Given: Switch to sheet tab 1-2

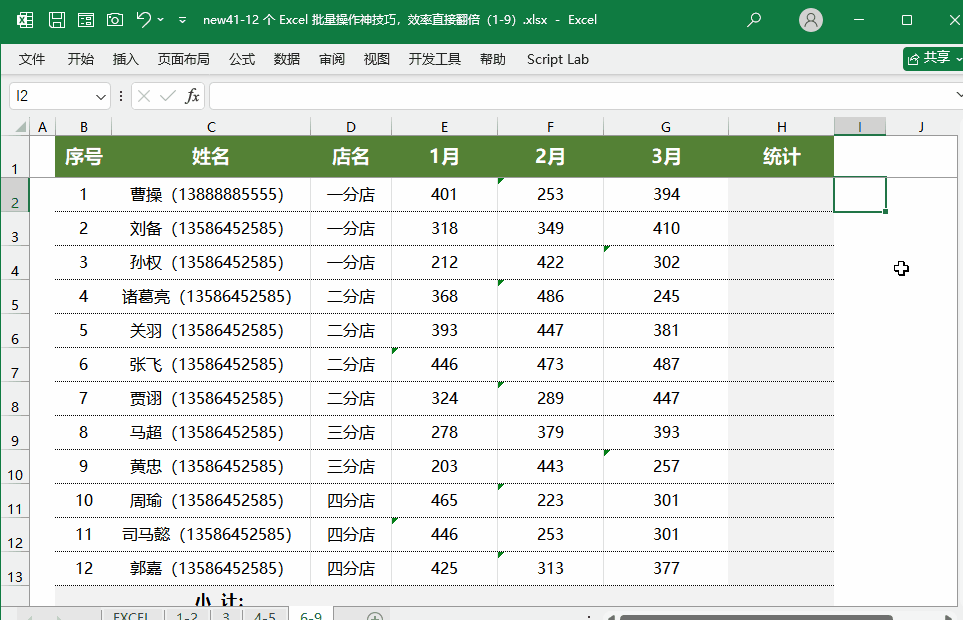Looking at the screenshot, I should pyautogui.click(x=187, y=615).
